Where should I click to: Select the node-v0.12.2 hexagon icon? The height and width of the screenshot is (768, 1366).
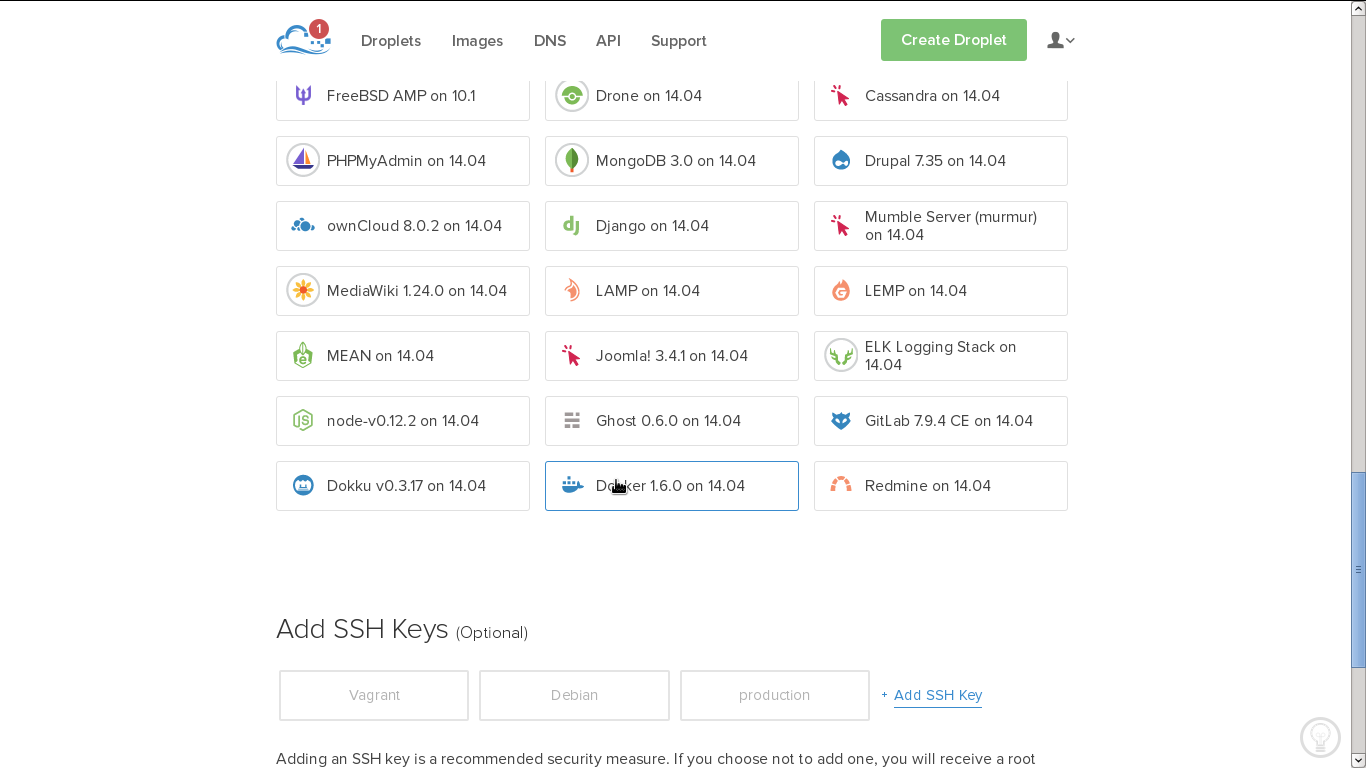point(302,421)
